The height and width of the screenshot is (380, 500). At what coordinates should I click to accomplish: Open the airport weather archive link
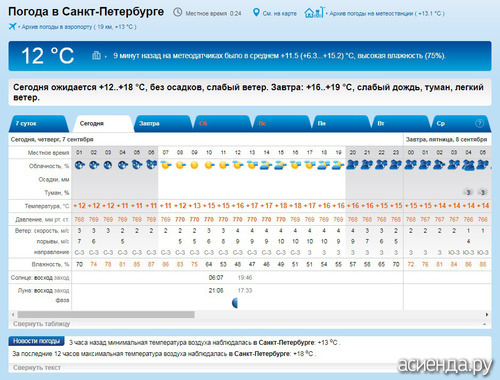point(79,27)
